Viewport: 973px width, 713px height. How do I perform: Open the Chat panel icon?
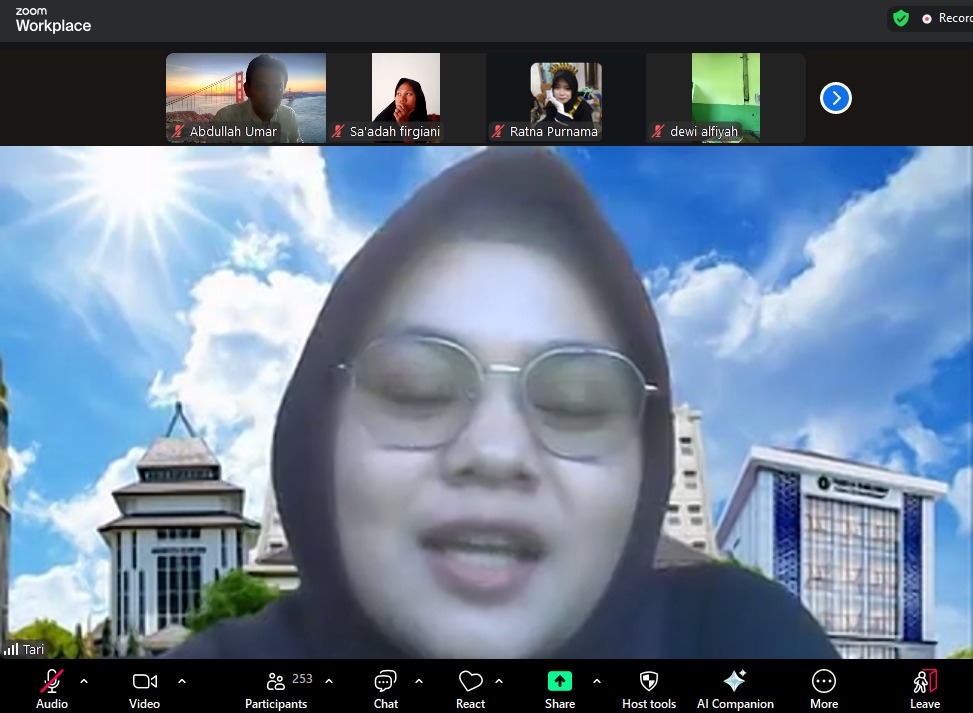click(x=385, y=682)
